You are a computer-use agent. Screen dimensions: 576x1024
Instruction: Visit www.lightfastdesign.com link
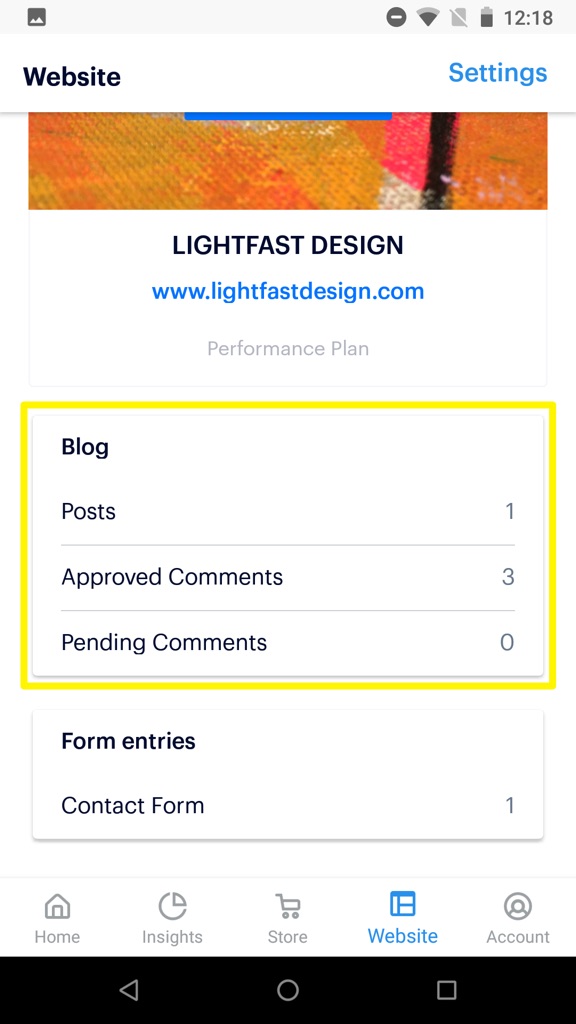coord(287,291)
